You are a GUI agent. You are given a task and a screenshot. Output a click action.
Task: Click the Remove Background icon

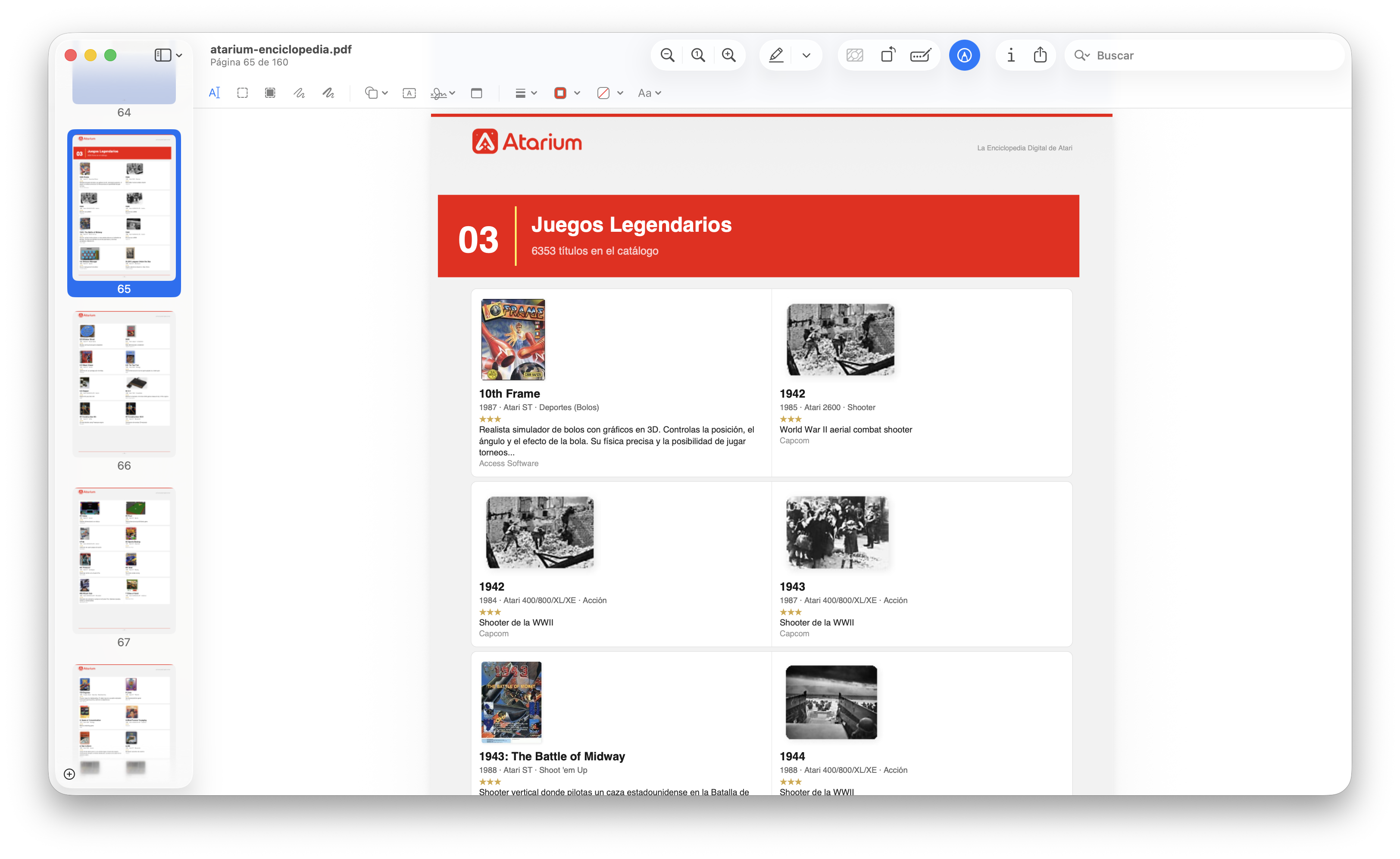[x=855, y=55]
